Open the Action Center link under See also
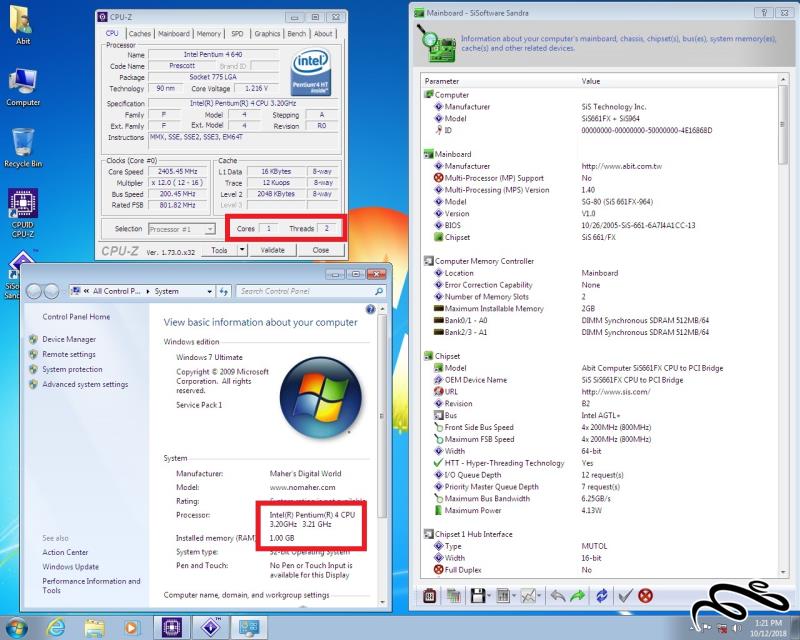 click(65, 552)
